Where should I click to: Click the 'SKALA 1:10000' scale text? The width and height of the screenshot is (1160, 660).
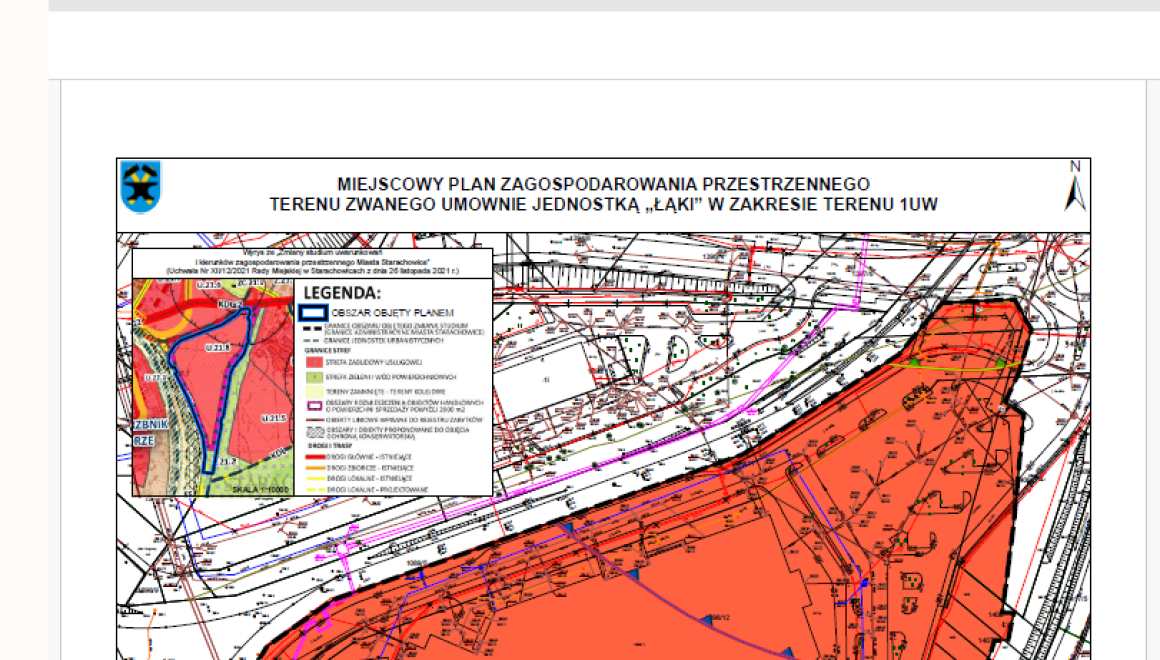pos(263,489)
